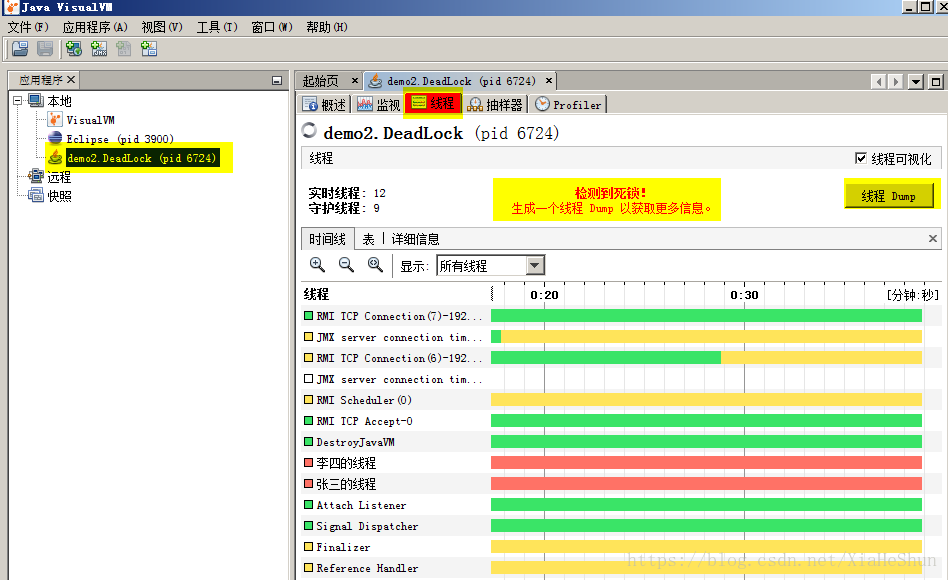Screen dimensions: 948x580
Task: Select the 线程 tab
Action: click(433, 103)
